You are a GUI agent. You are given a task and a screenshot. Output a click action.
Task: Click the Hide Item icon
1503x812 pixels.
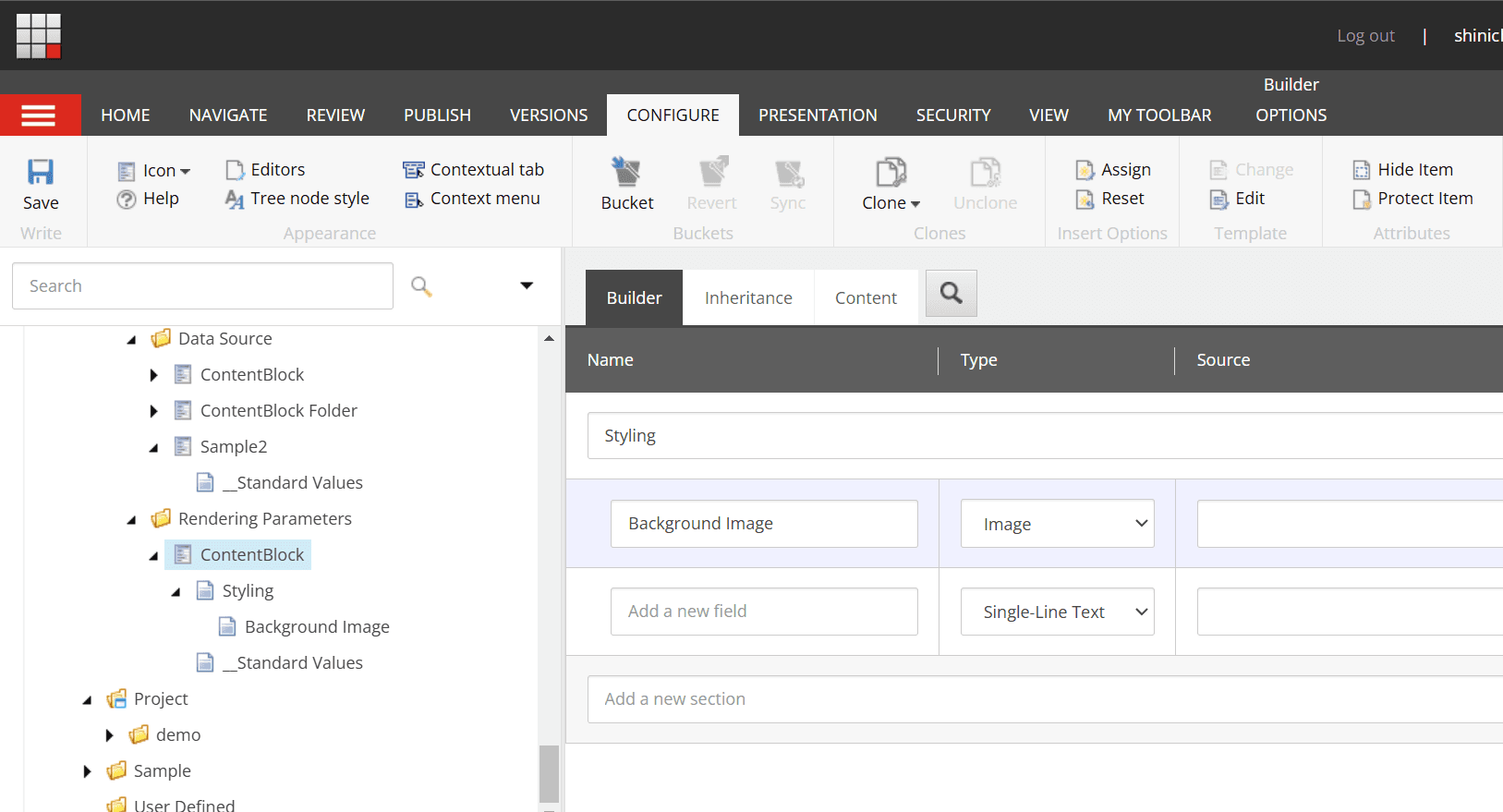tap(1362, 170)
